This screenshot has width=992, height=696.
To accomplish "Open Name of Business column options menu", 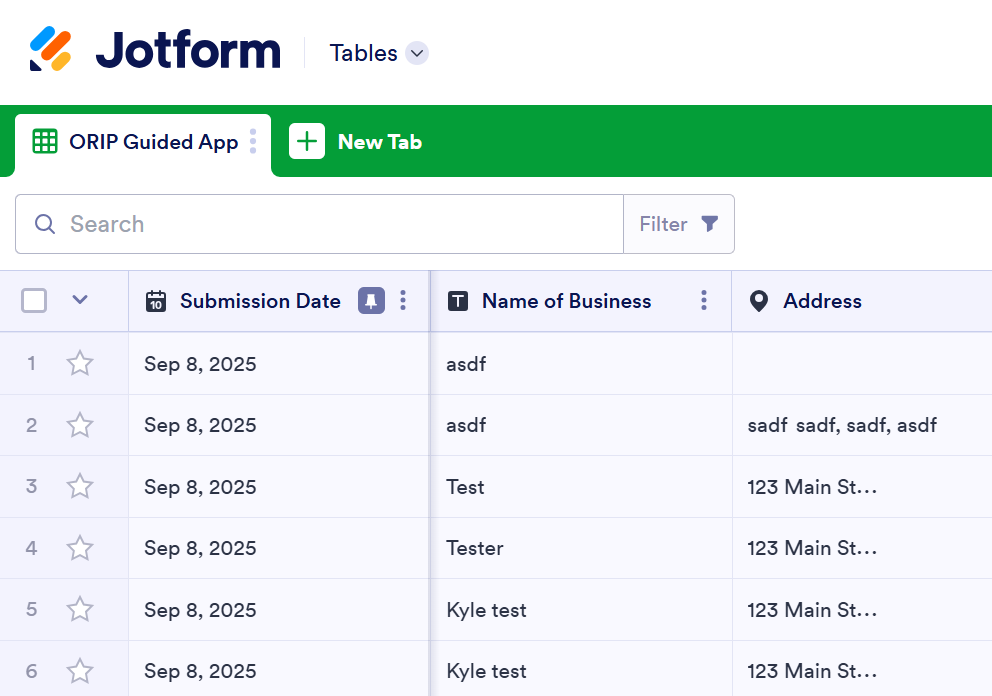I will coord(704,301).
